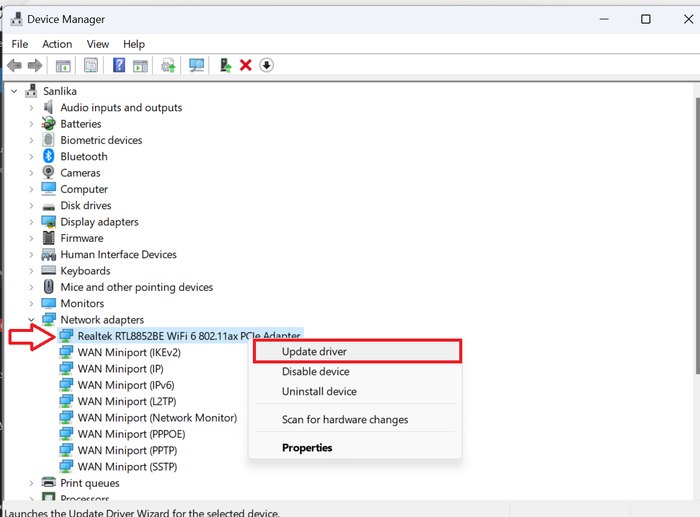700x517 pixels.
Task: Click the Mice pointing devices icon
Action: point(49,287)
